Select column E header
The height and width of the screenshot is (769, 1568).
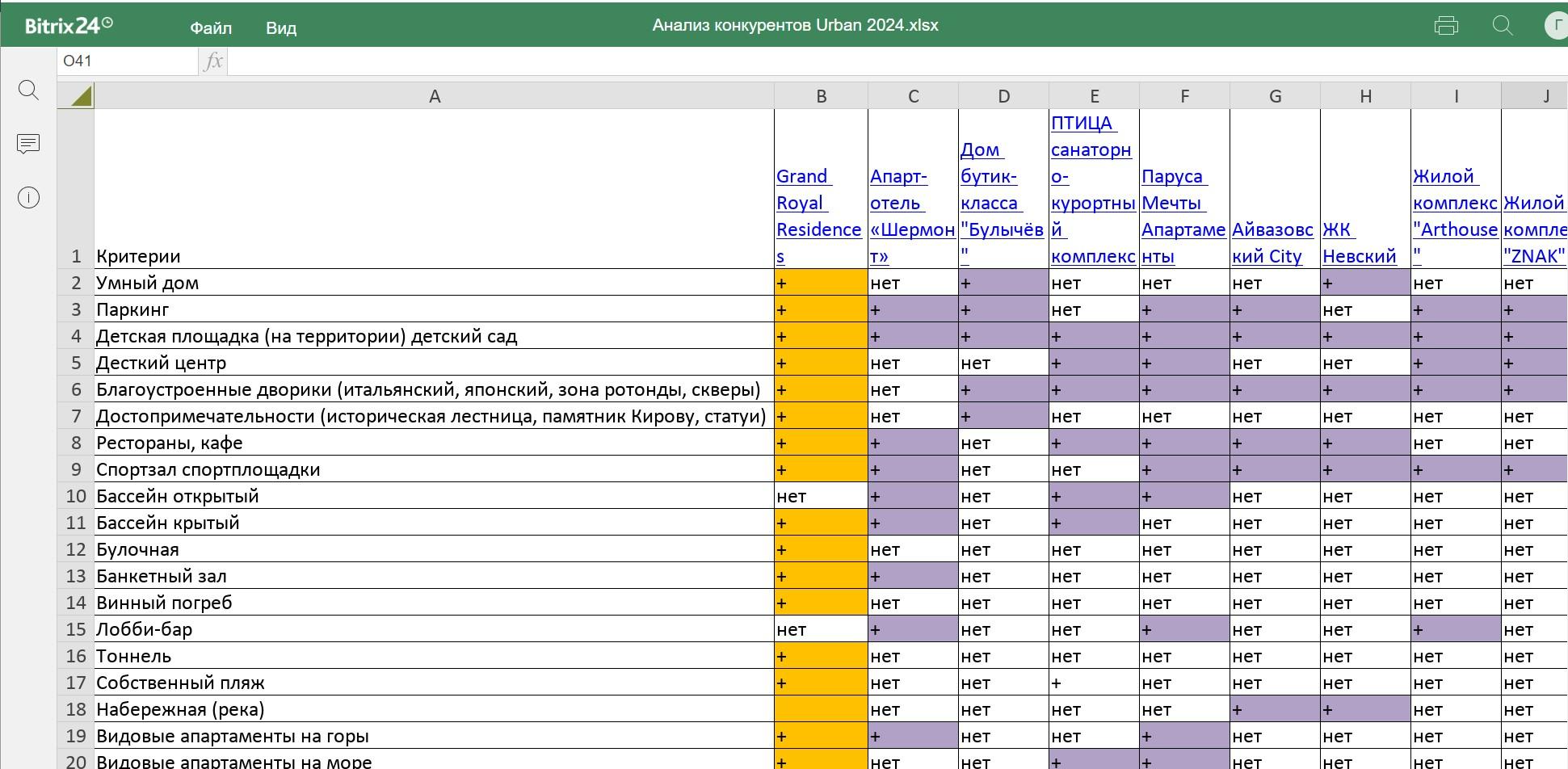[x=1094, y=96]
